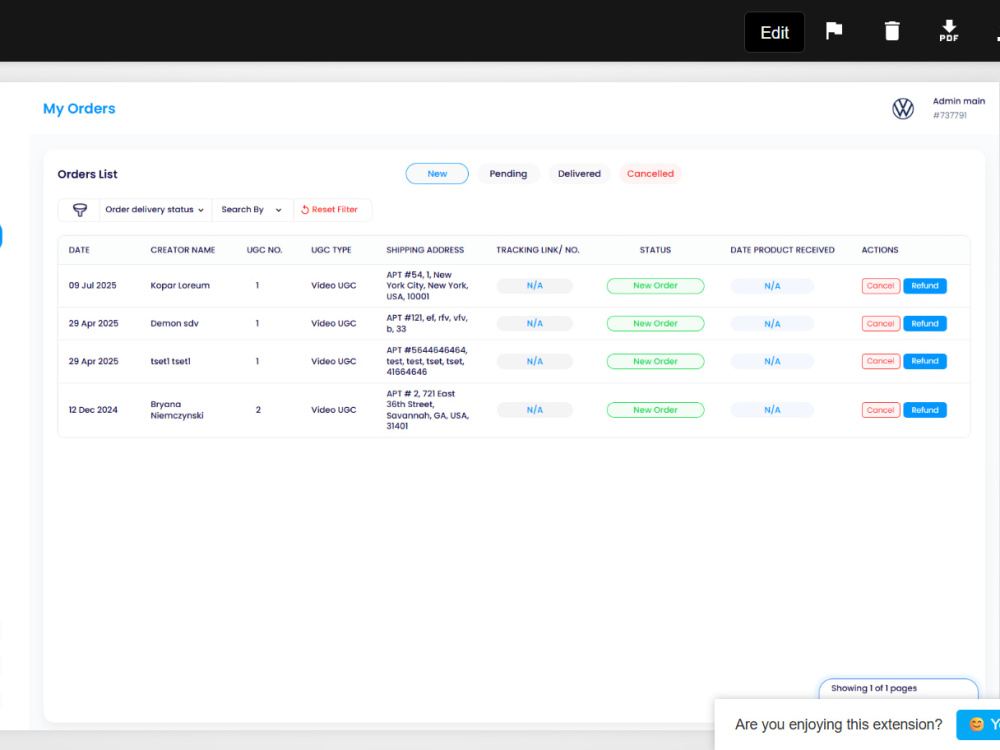
Task: Click the New York City shipping address
Action: tap(427, 286)
